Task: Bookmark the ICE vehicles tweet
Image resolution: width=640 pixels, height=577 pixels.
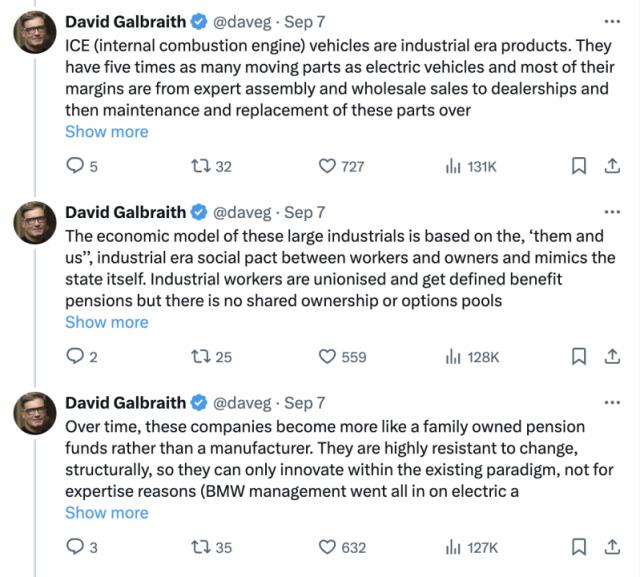Action: click(x=579, y=167)
